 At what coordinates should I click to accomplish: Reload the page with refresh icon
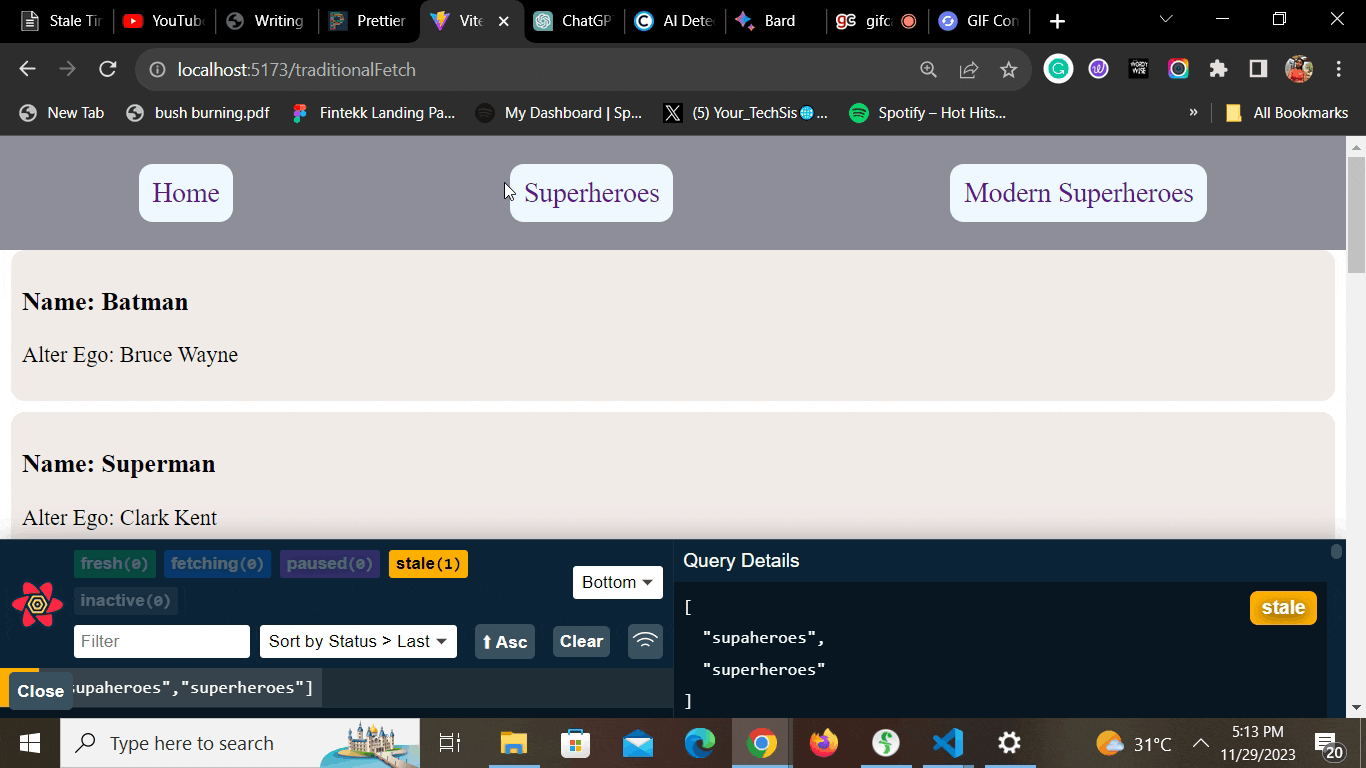pyautogui.click(x=108, y=69)
